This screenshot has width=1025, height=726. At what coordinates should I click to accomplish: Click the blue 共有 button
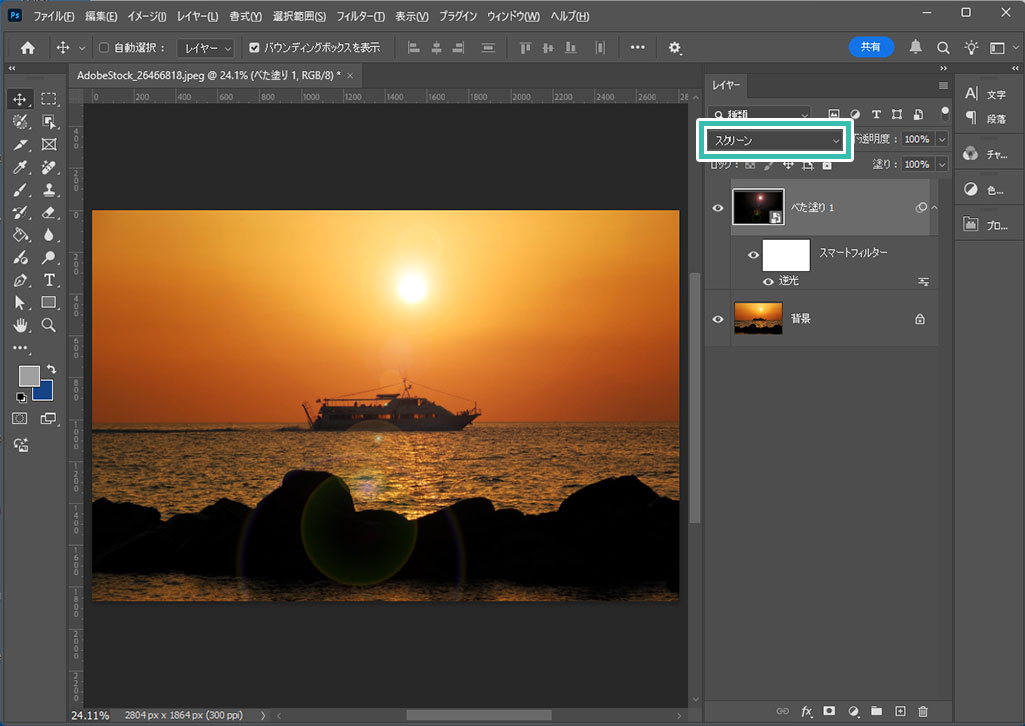click(x=871, y=47)
